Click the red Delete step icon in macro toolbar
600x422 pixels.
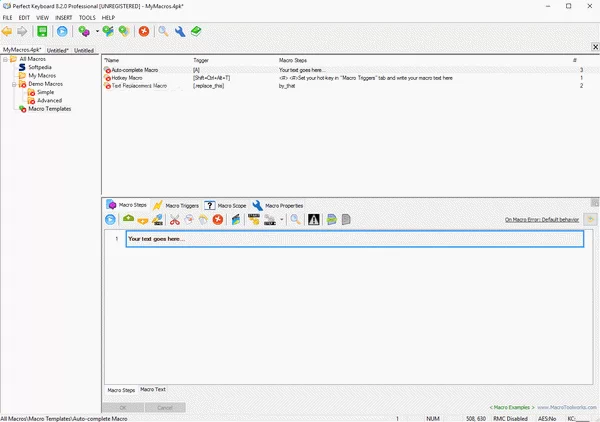[x=217, y=220]
